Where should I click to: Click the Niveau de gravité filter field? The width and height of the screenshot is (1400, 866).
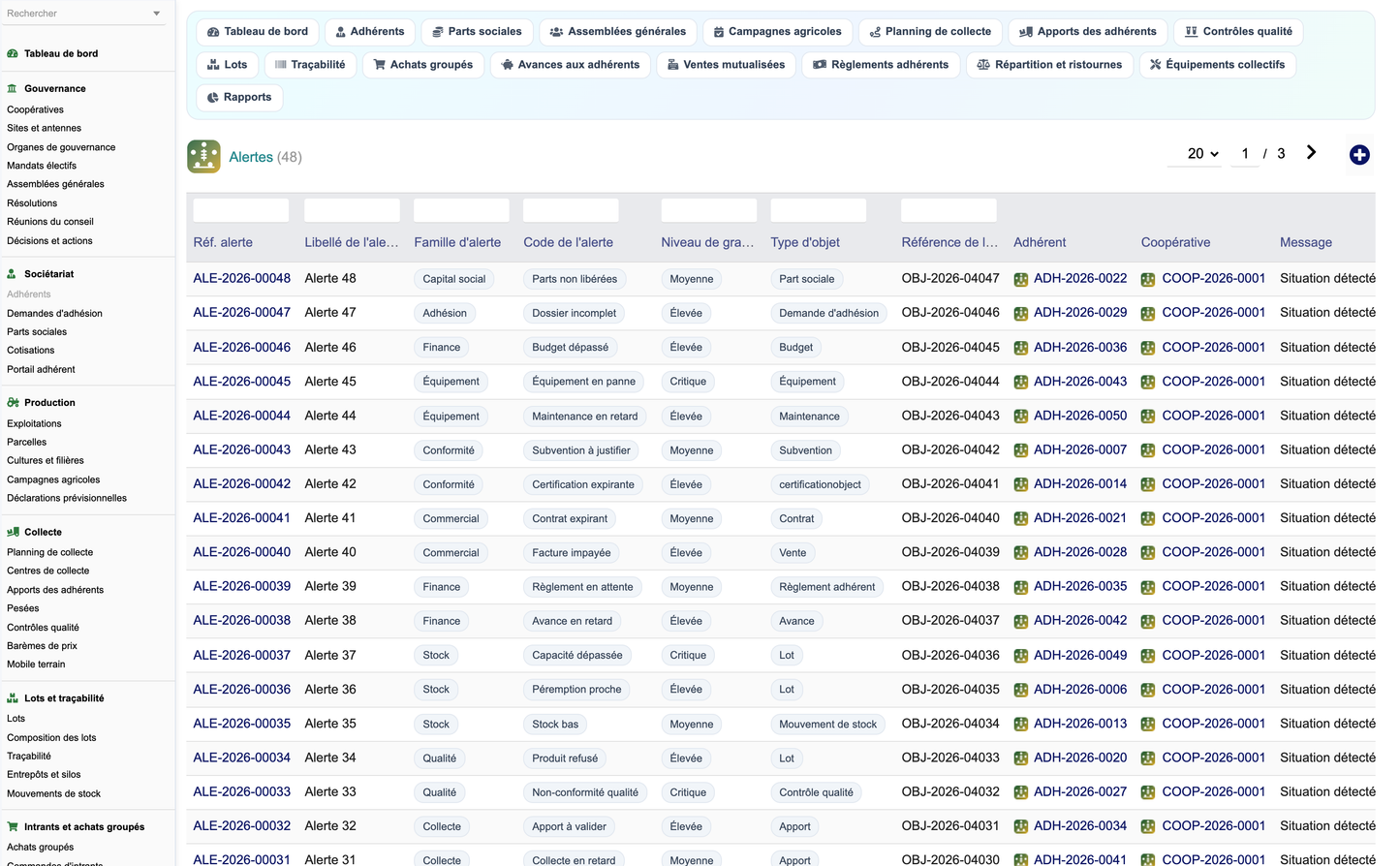point(709,210)
